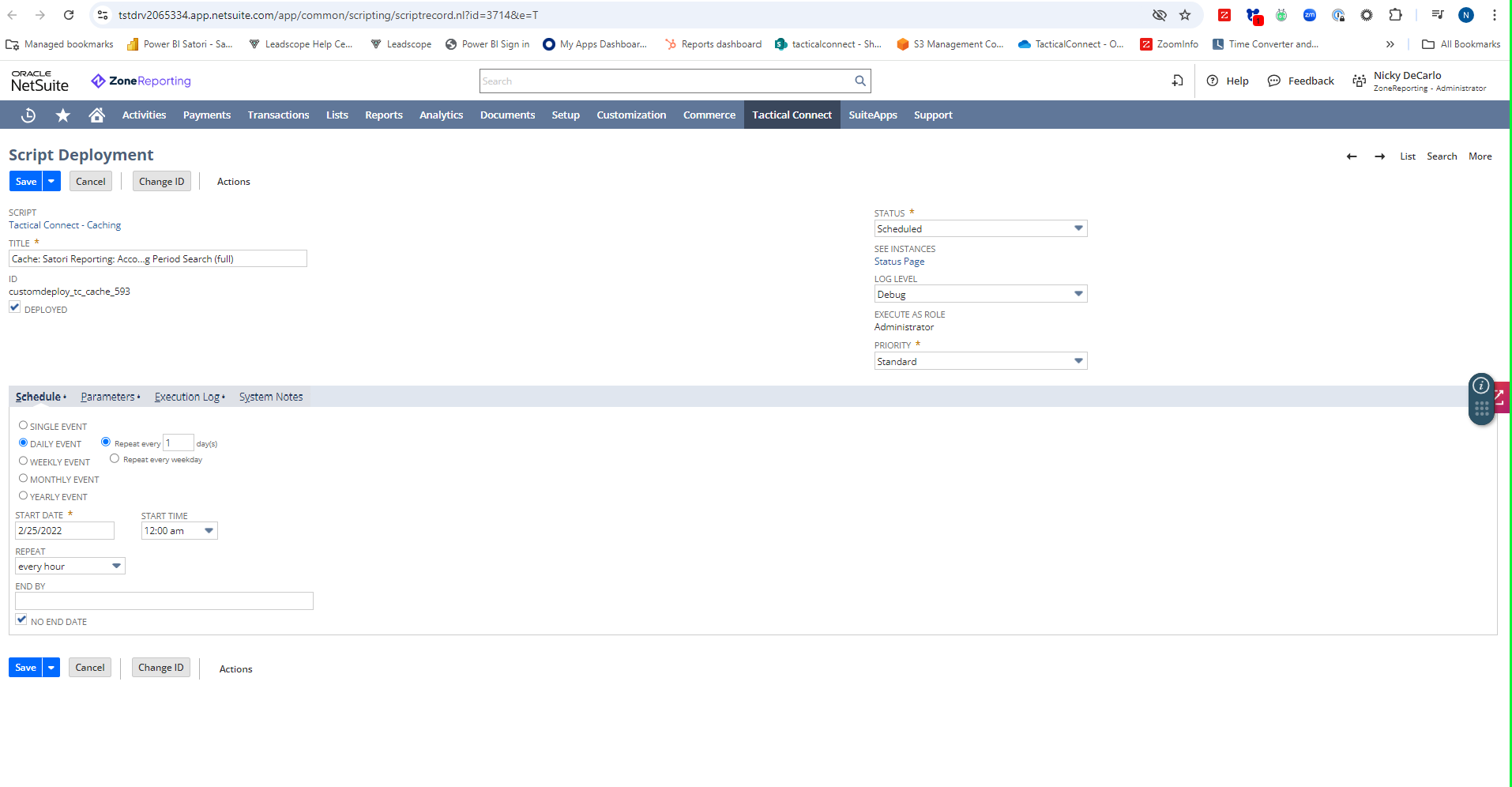This screenshot has height=787, width=1512.
Task: Bookmark this page with the star icon
Action: 1185,15
